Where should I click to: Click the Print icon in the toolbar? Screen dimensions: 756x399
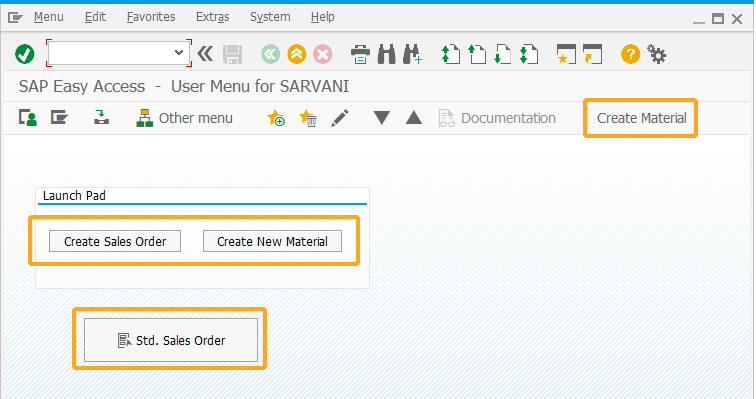point(360,54)
